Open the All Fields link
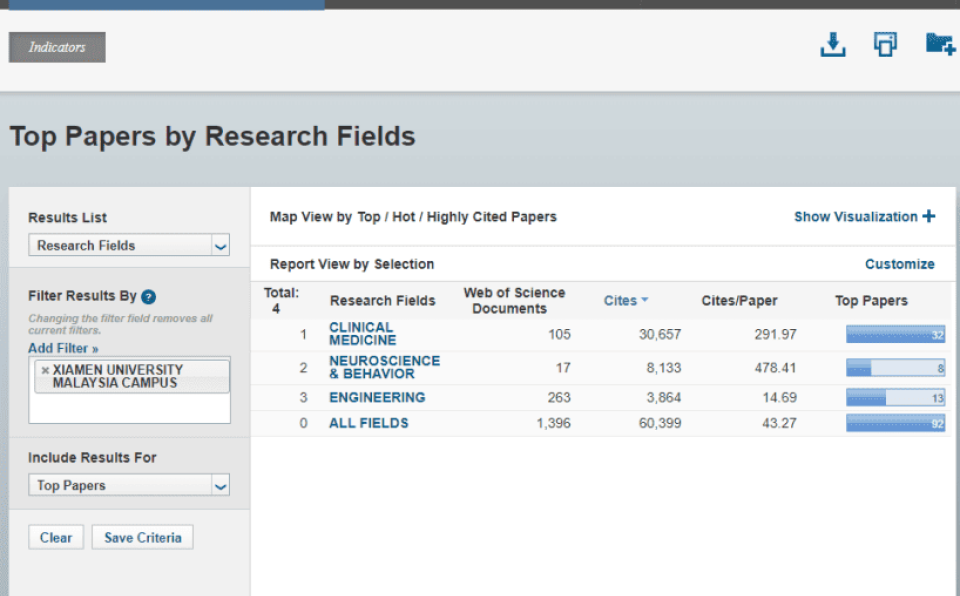Screen dimensions: 960x596 pos(368,423)
